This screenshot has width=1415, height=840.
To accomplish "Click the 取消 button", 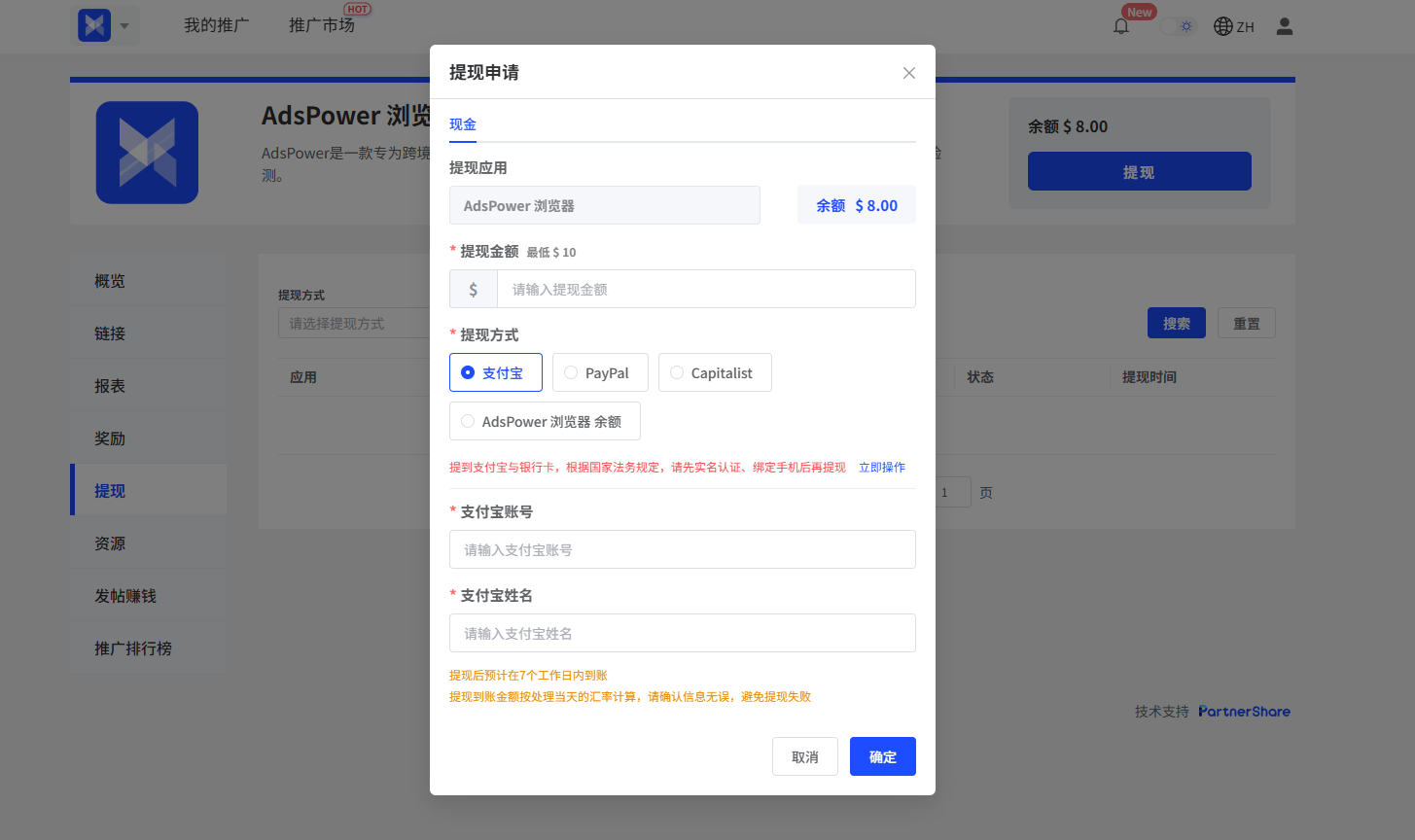I will pos(805,756).
